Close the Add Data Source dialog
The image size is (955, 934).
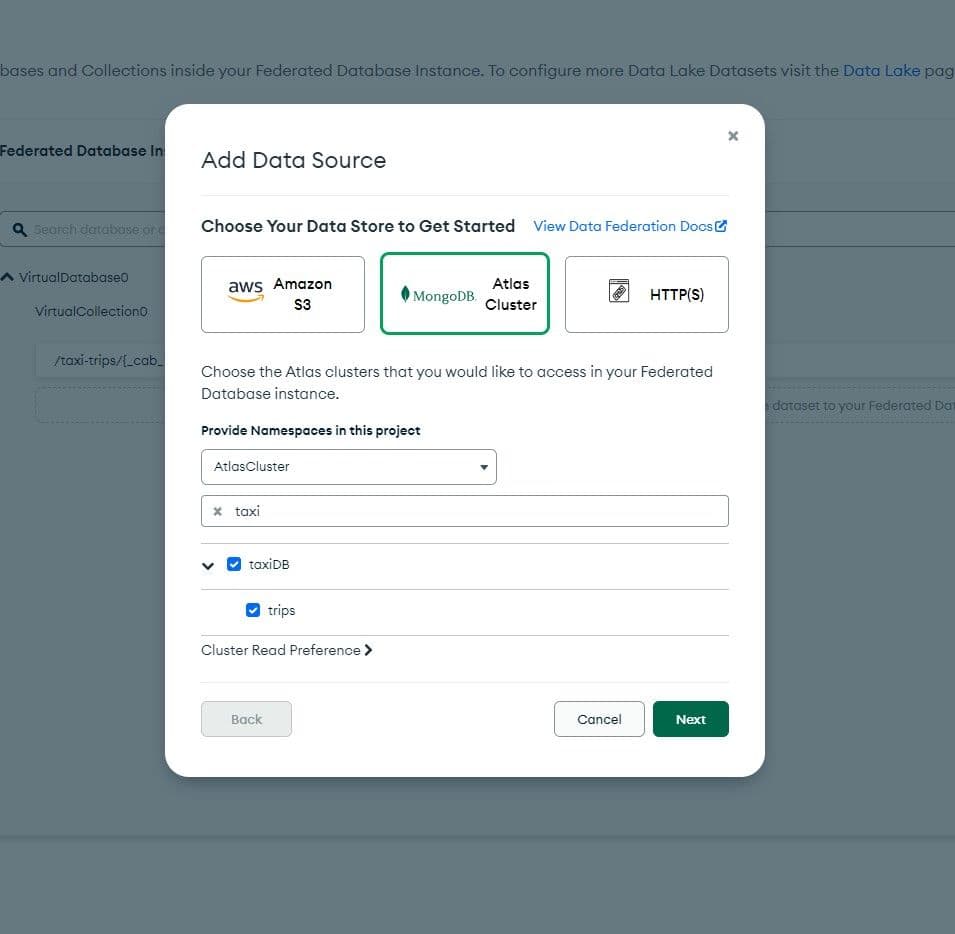pos(733,136)
